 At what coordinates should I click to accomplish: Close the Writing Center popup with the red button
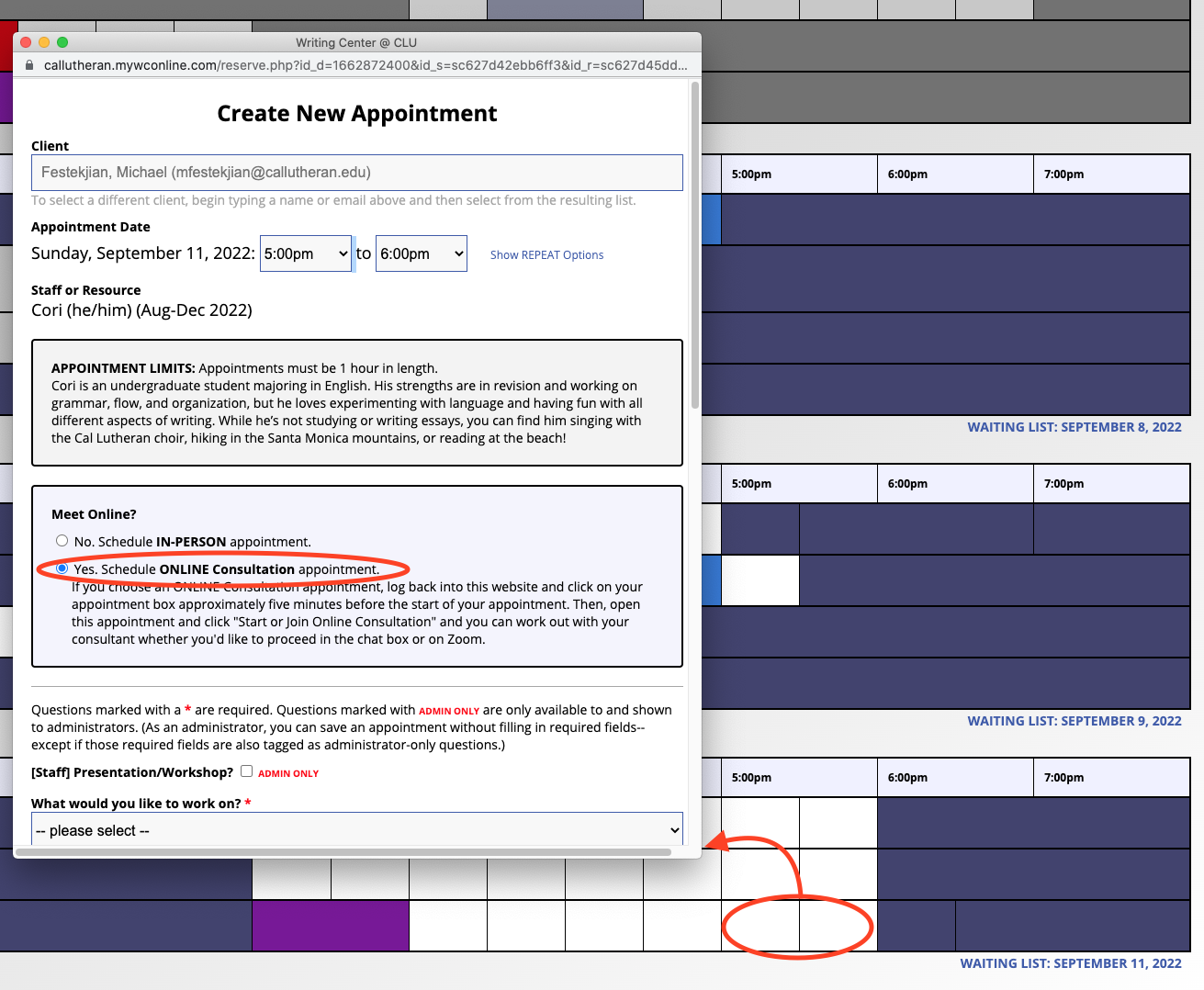coord(26,42)
